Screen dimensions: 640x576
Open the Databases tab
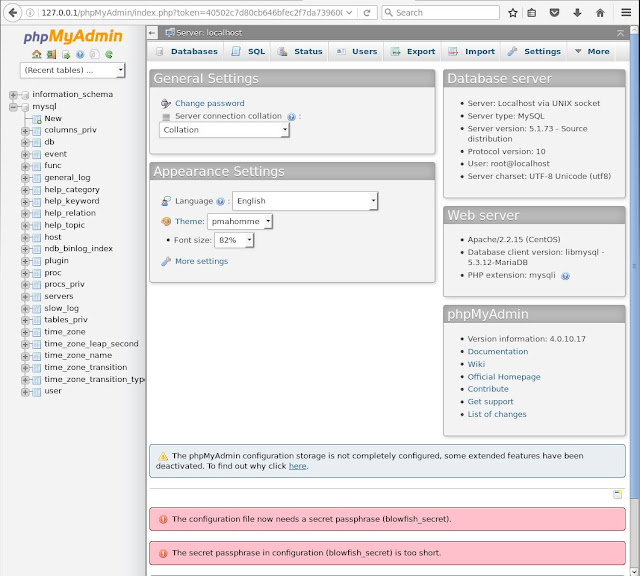(x=188, y=51)
